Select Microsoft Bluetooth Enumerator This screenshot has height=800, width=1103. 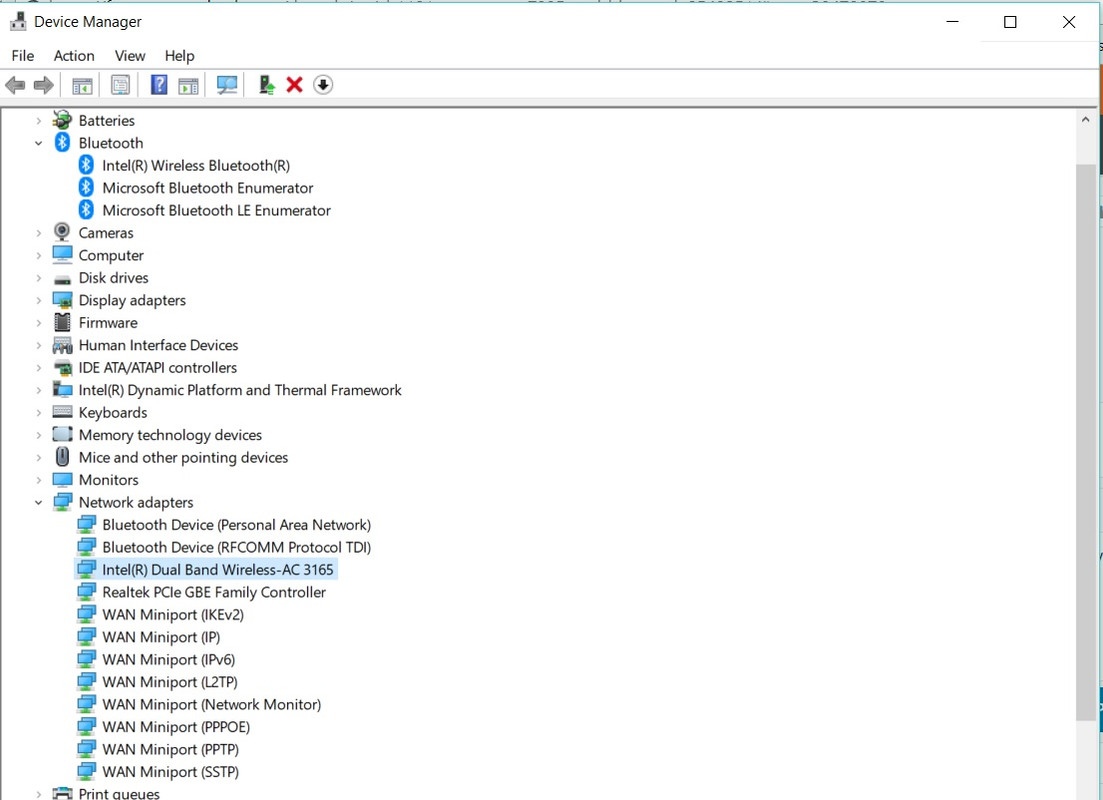[208, 188]
